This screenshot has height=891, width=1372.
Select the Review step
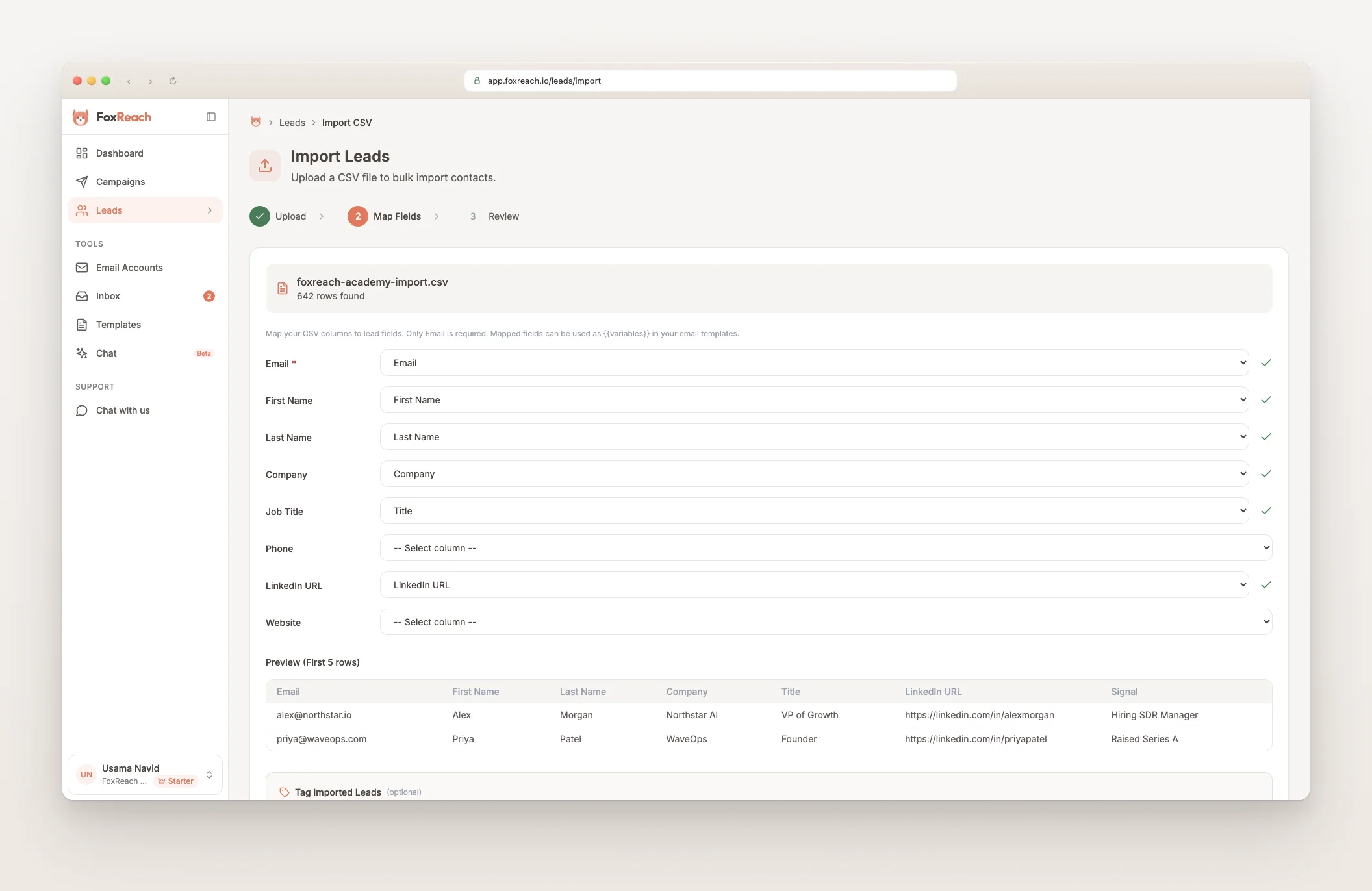pos(503,216)
